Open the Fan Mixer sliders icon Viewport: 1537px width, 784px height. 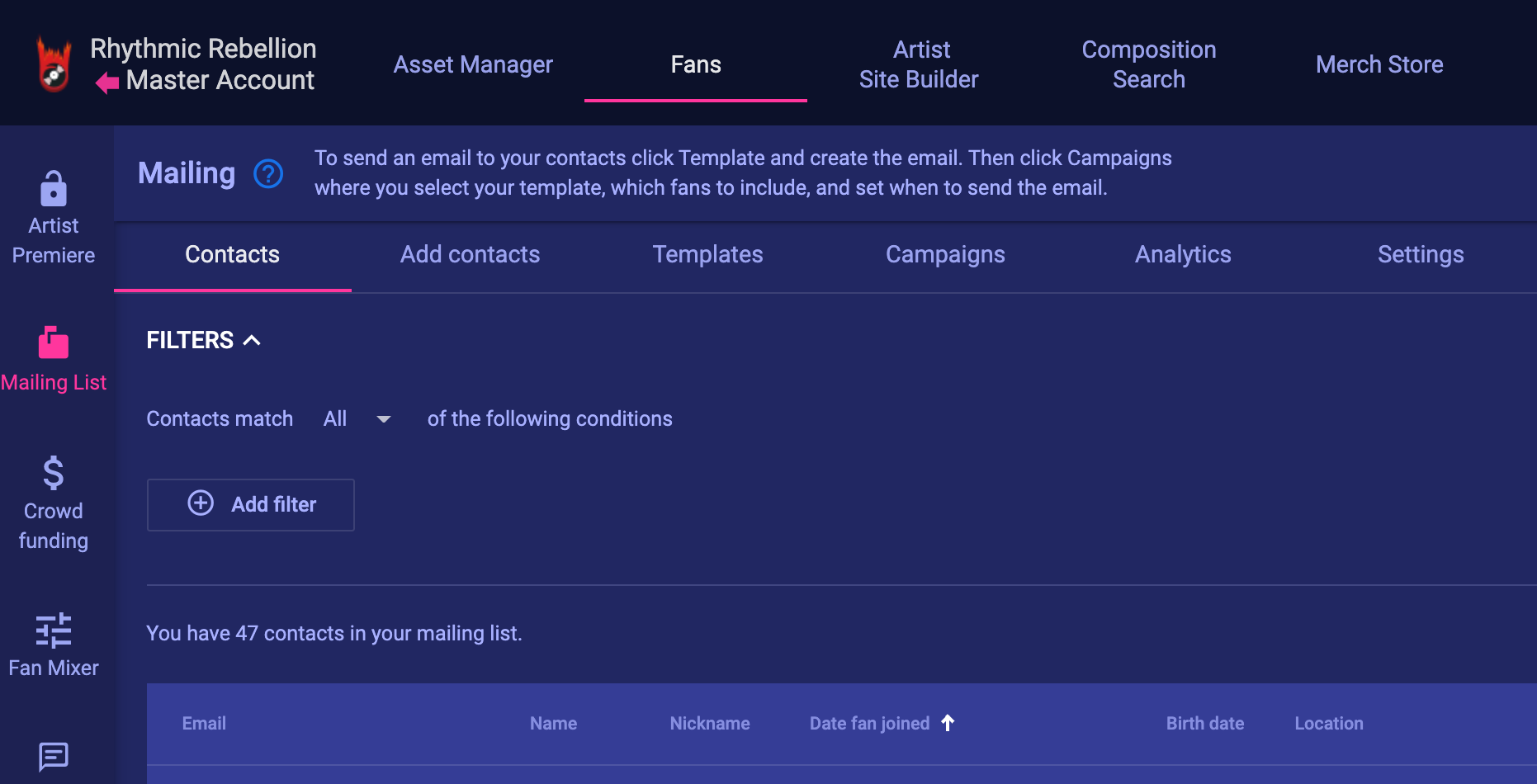pyautogui.click(x=54, y=631)
